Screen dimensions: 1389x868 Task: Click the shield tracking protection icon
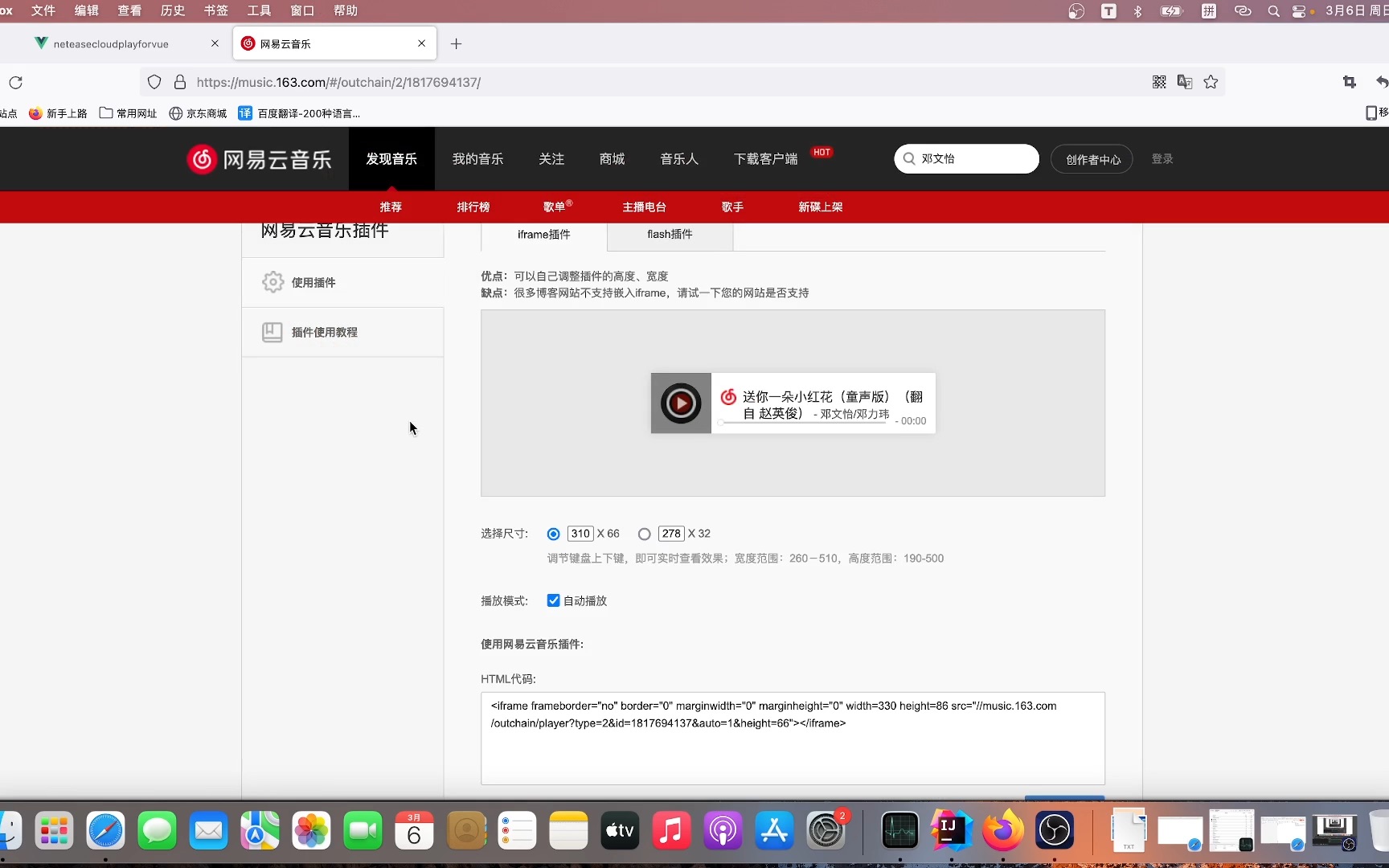[x=154, y=82]
